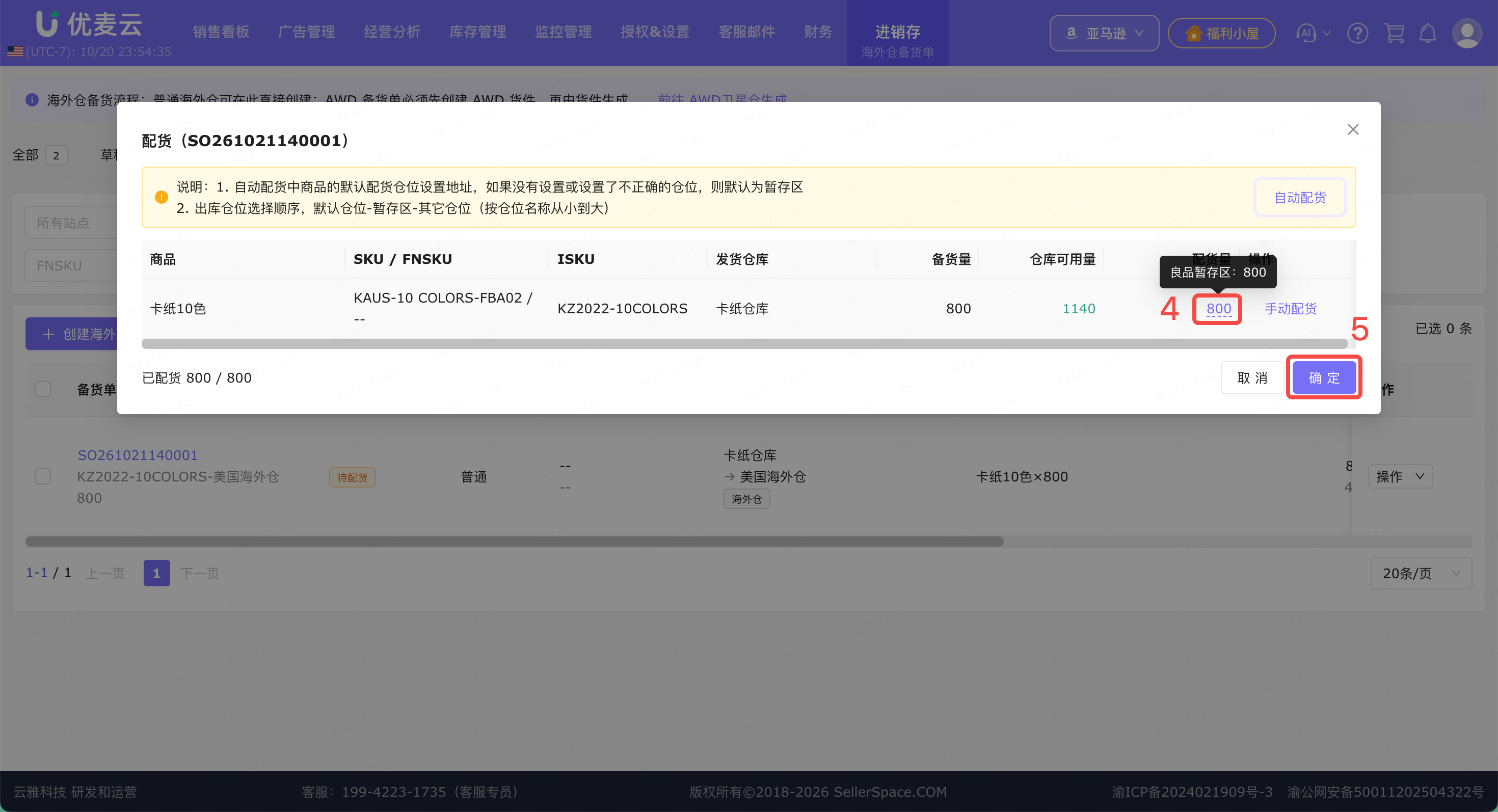Click 取消 to cancel the allocation
Viewport: 1498px width, 812px height.
tap(1251, 378)
